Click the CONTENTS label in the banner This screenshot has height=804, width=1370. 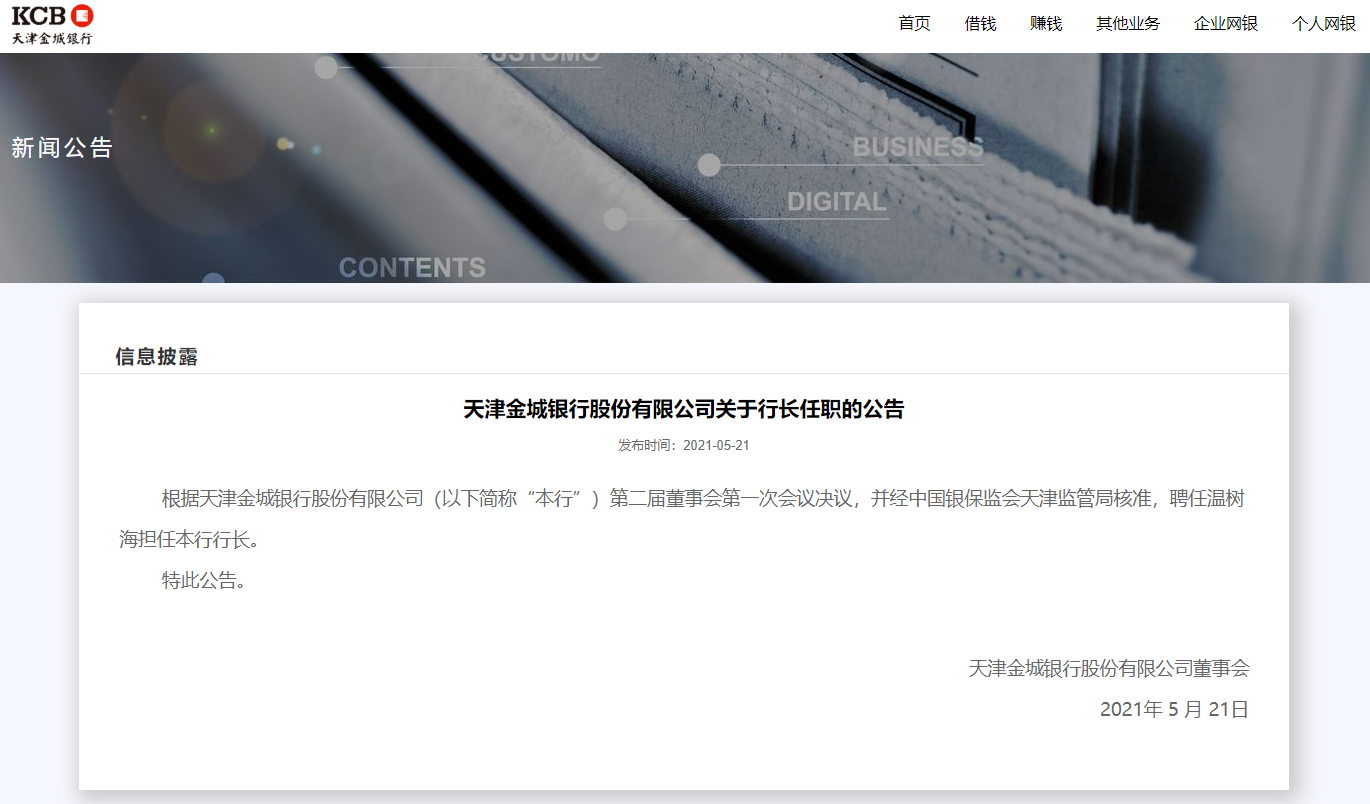pyautogui.click(x=412, y=268)
